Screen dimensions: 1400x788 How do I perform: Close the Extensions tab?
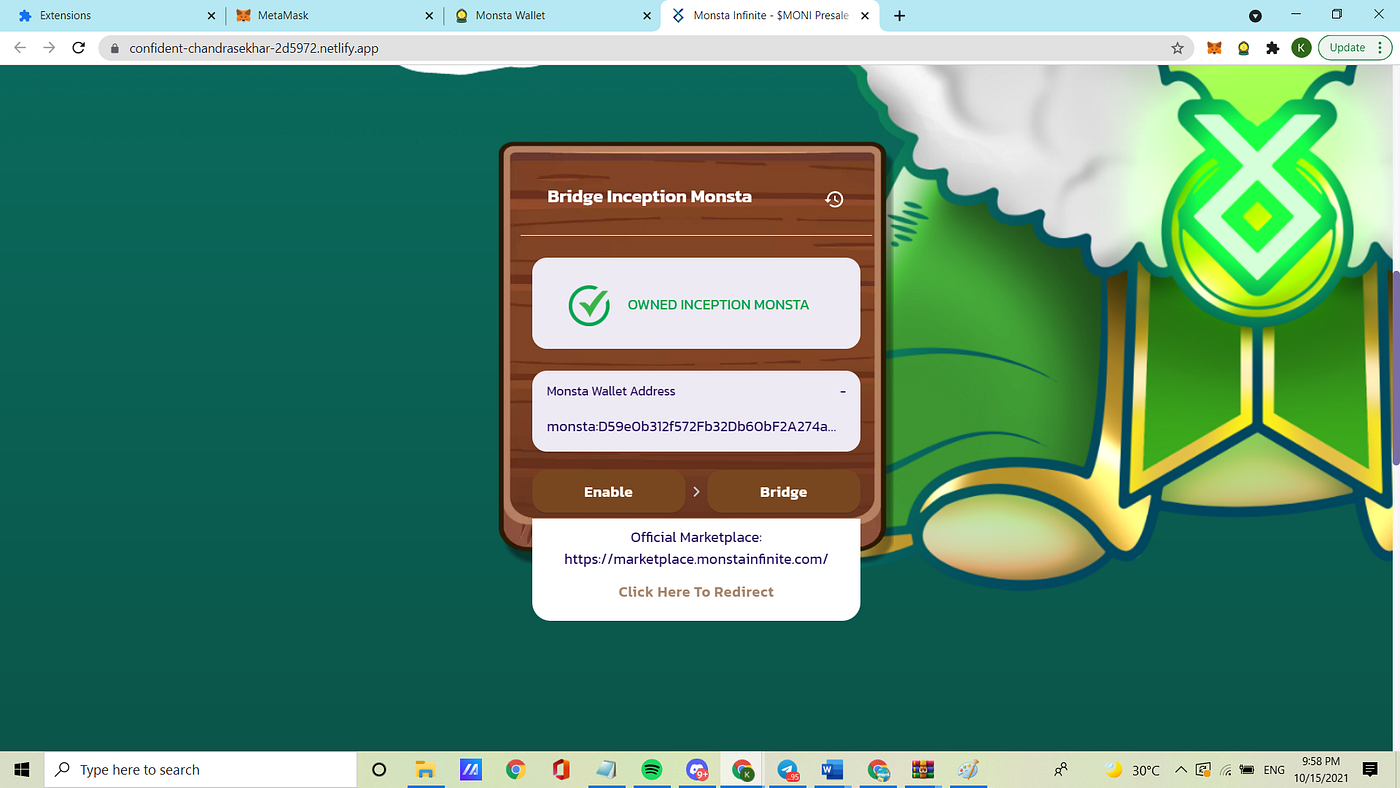[211, 16]
